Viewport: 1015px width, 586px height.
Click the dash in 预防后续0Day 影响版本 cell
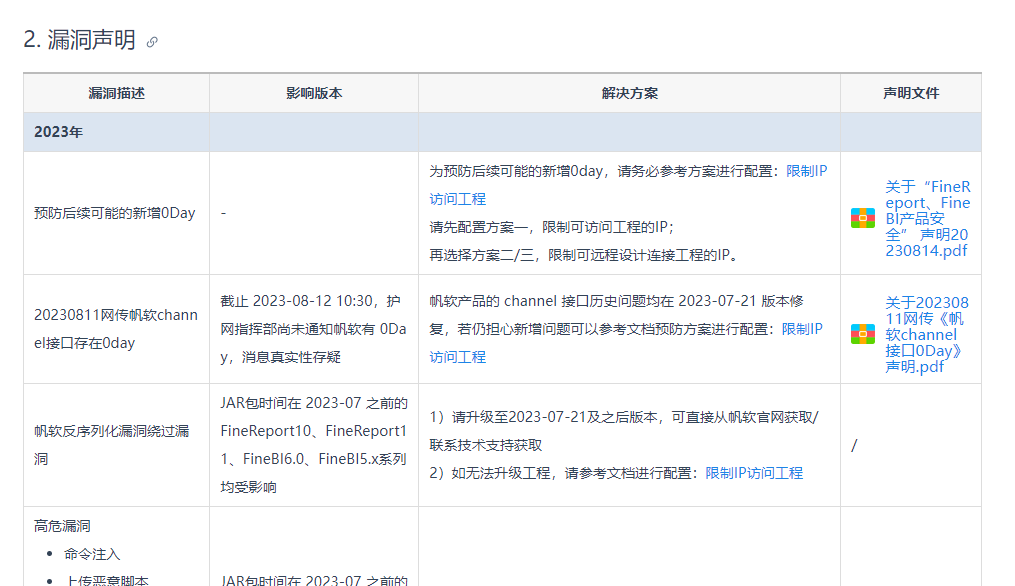(223, 213)
